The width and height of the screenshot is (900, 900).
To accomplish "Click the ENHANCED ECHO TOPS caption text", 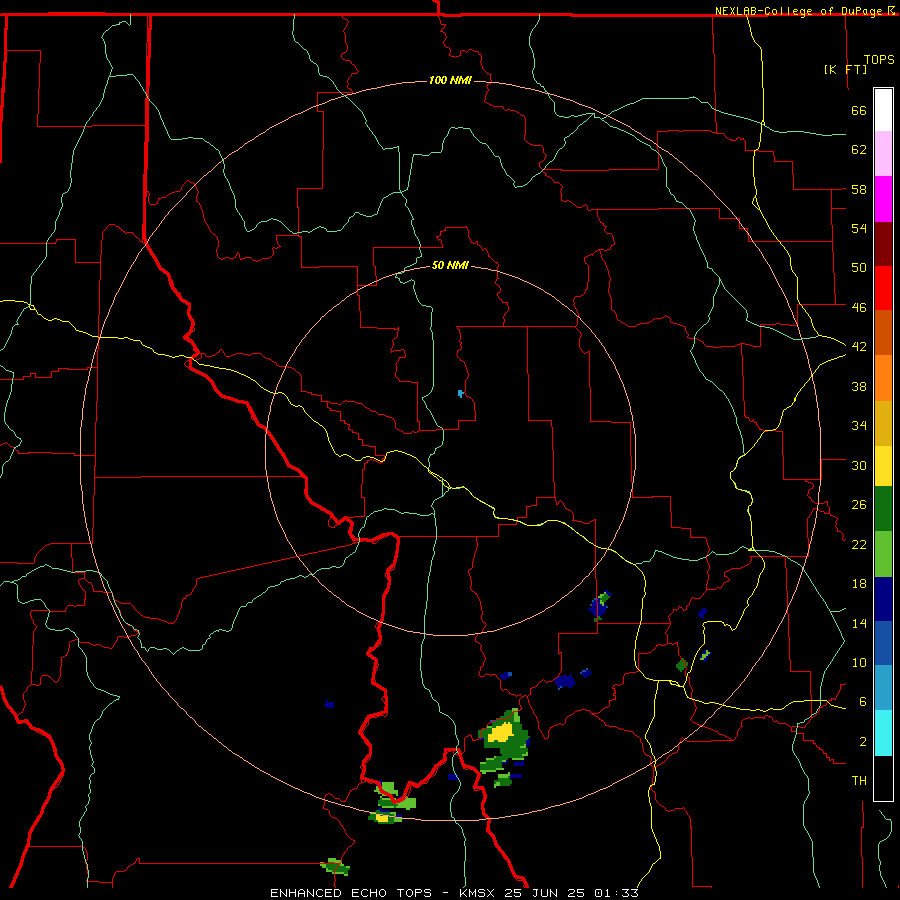I will (x=351, y=893).
